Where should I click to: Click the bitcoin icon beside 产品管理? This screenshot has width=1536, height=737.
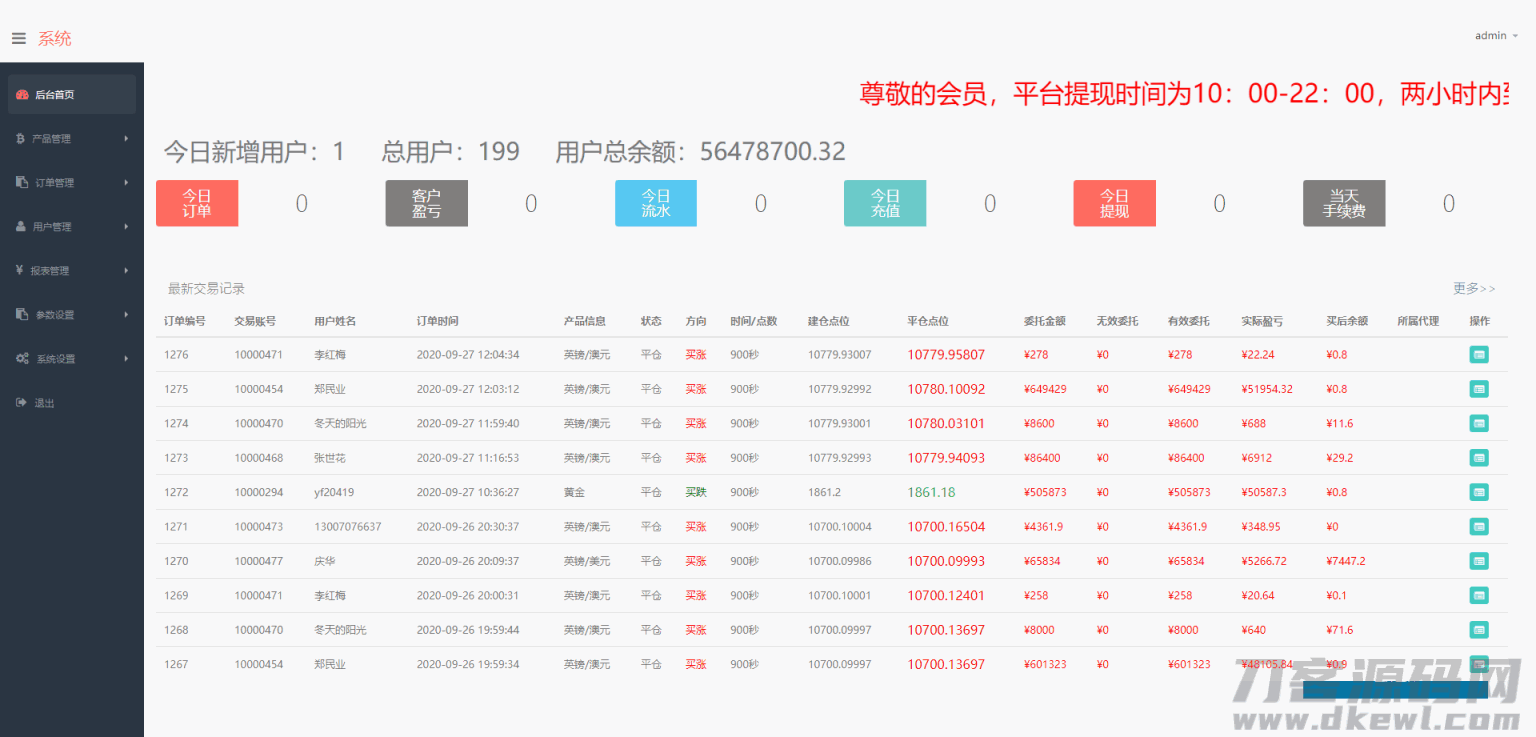21,139
